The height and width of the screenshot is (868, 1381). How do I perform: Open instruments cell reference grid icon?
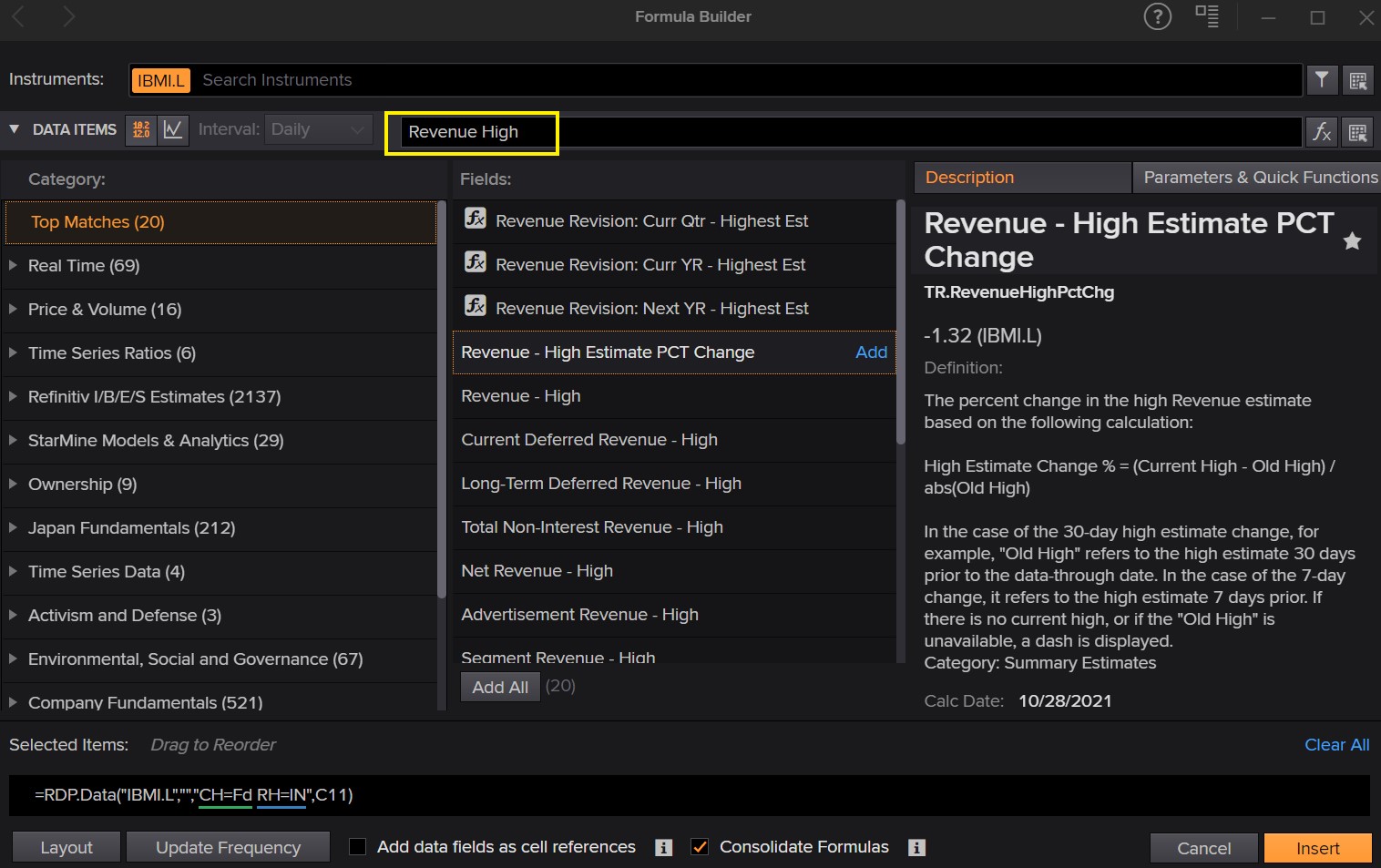1357,80
